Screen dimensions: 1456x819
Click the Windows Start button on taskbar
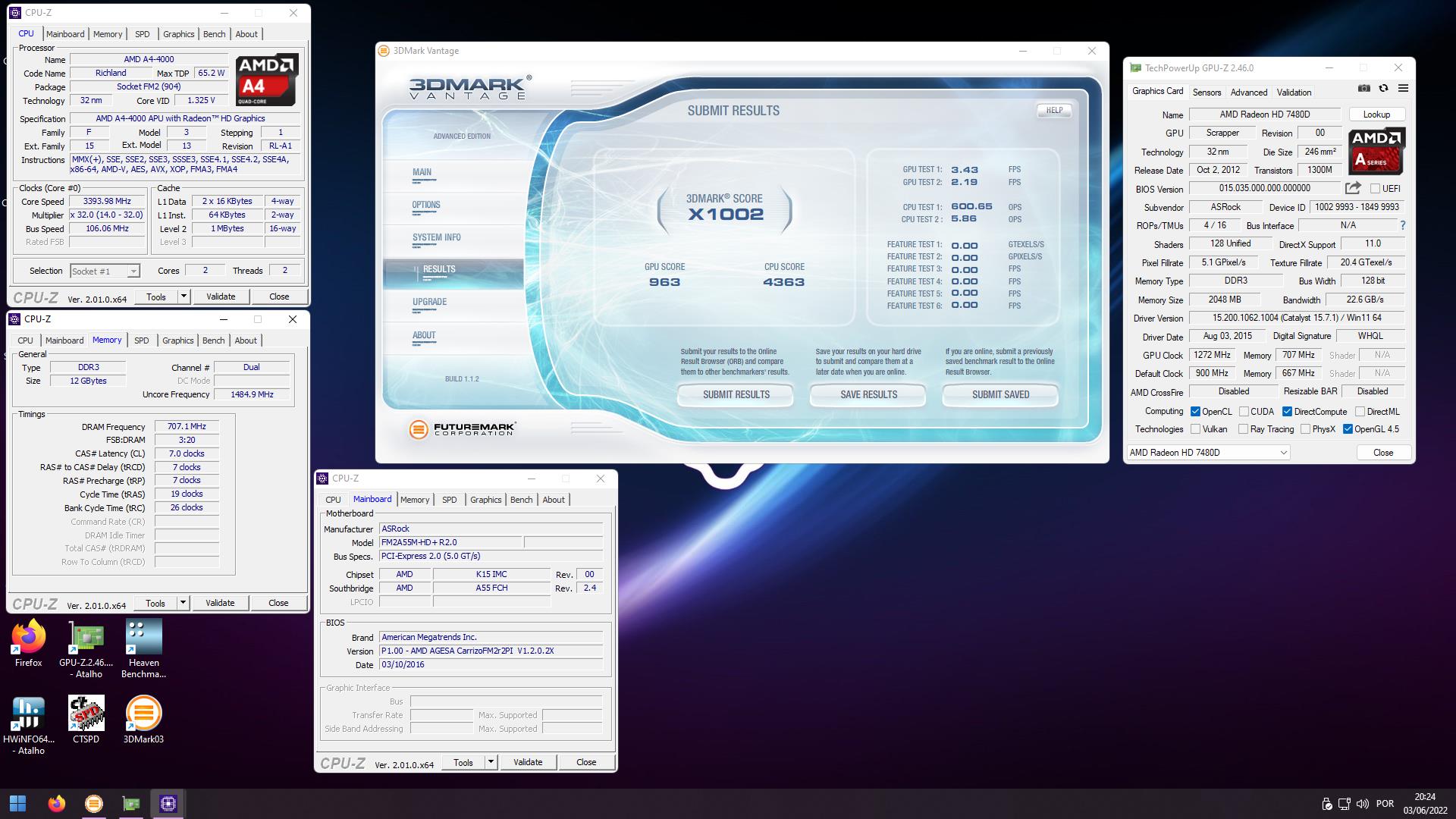(x=18, y=804)
